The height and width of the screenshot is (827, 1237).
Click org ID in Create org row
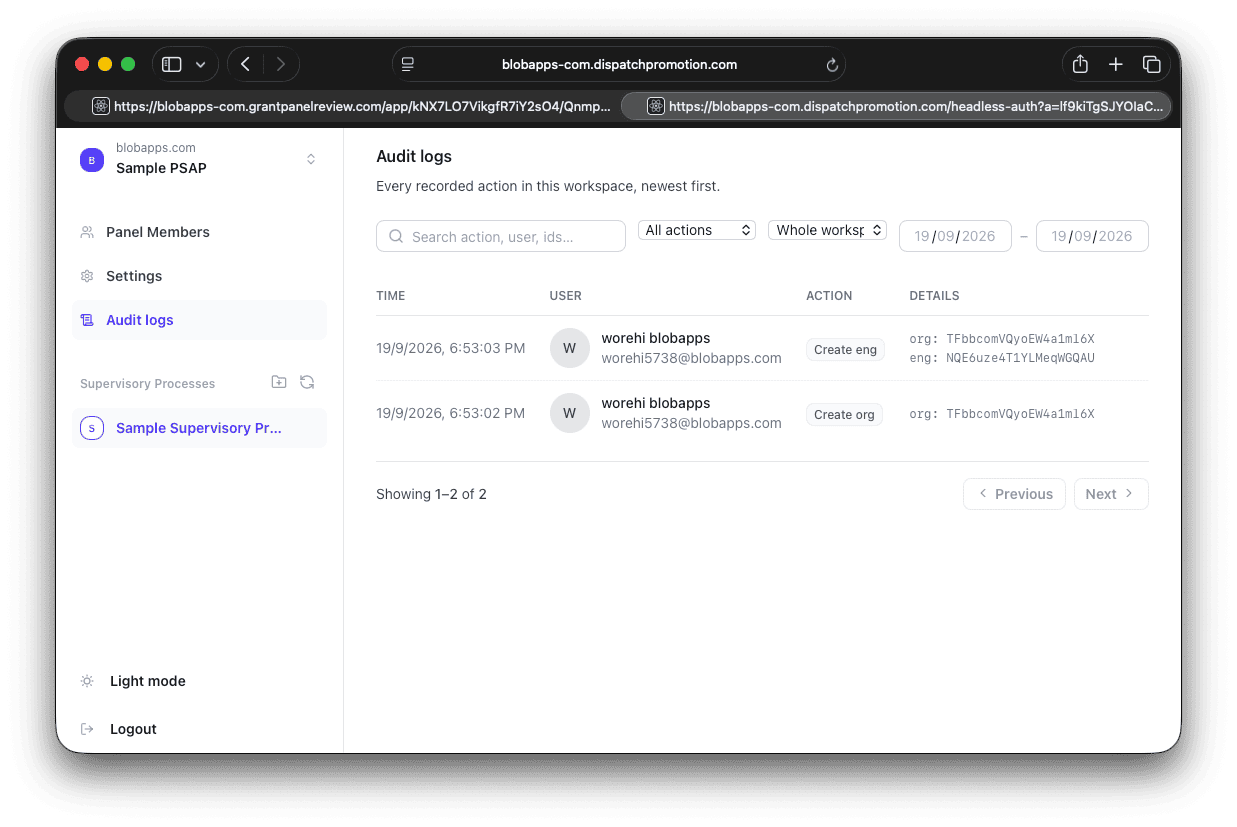[x=1002, y=414]
